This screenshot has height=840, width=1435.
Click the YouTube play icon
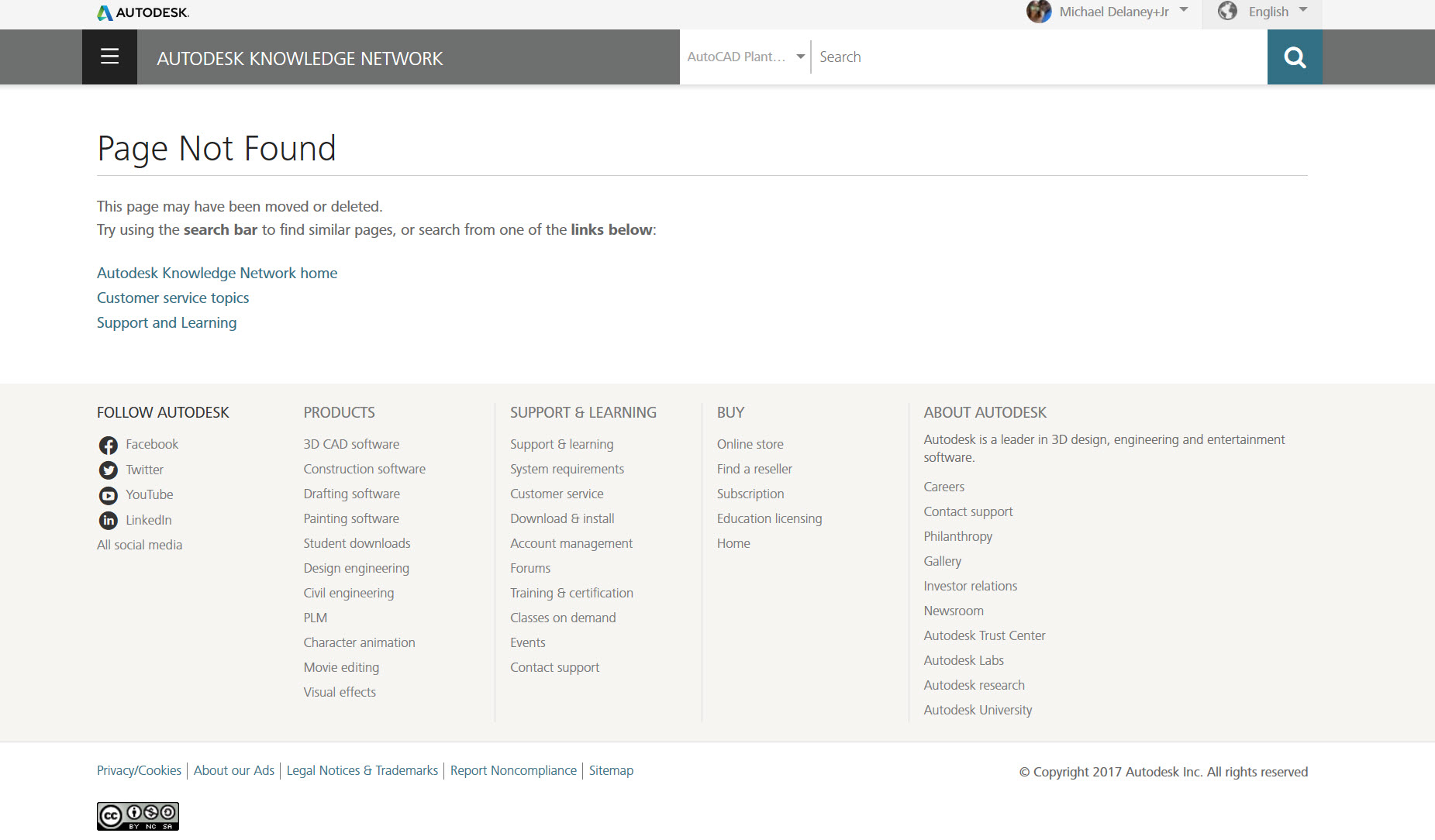(x=109, y=495)
